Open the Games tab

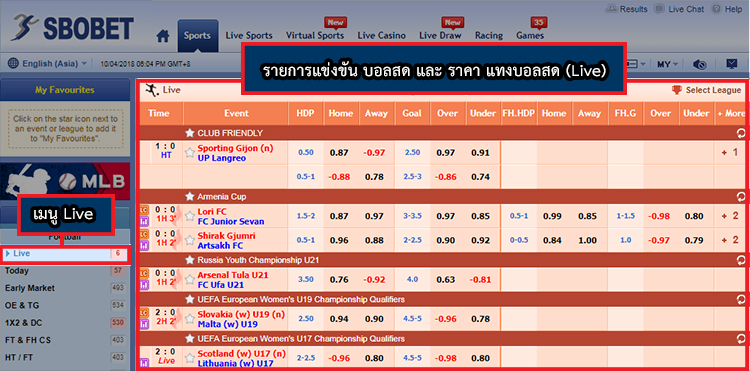pyautogui.click(x=530, y=35)
